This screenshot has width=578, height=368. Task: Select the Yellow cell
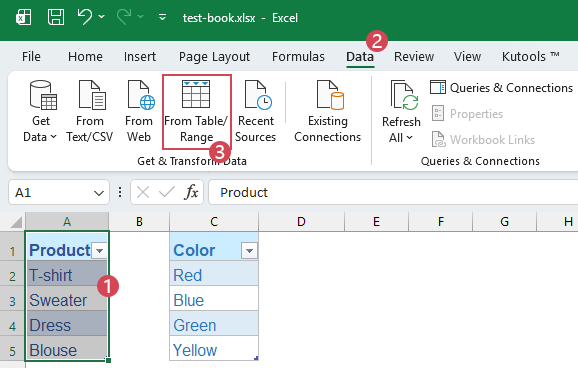pos(214,348)
